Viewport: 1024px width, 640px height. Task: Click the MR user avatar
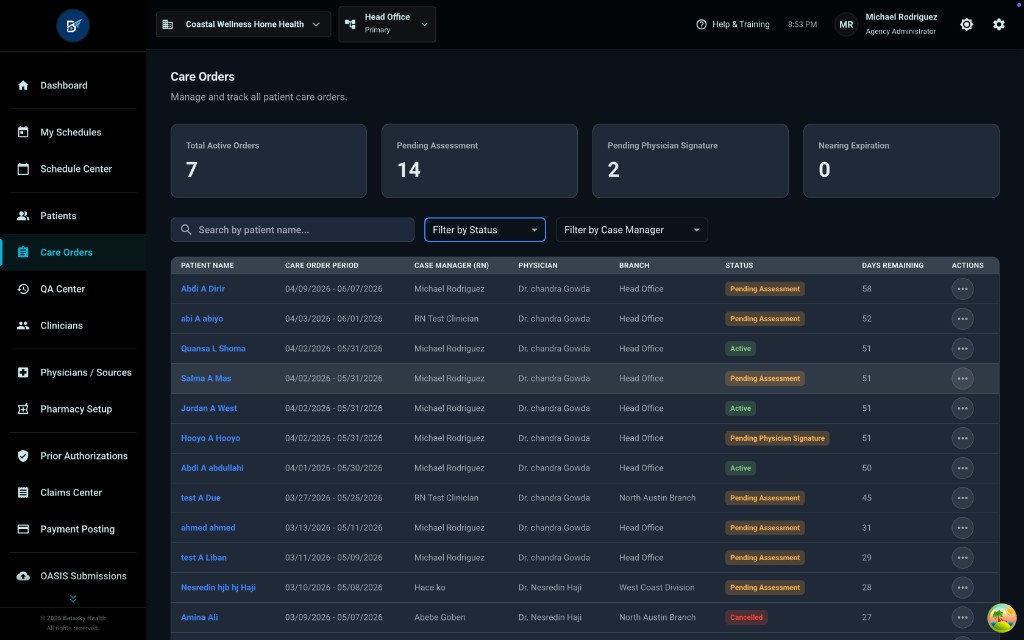(x=846, y=24)
